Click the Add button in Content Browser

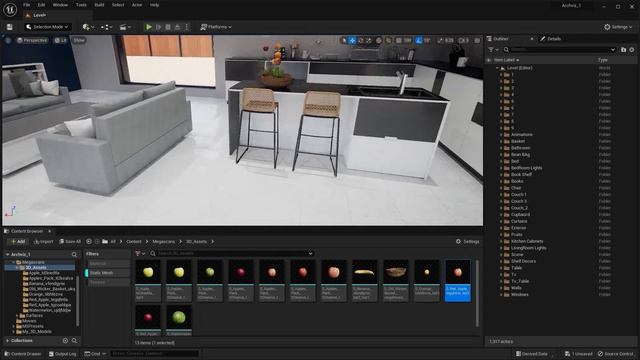[18, 242]
